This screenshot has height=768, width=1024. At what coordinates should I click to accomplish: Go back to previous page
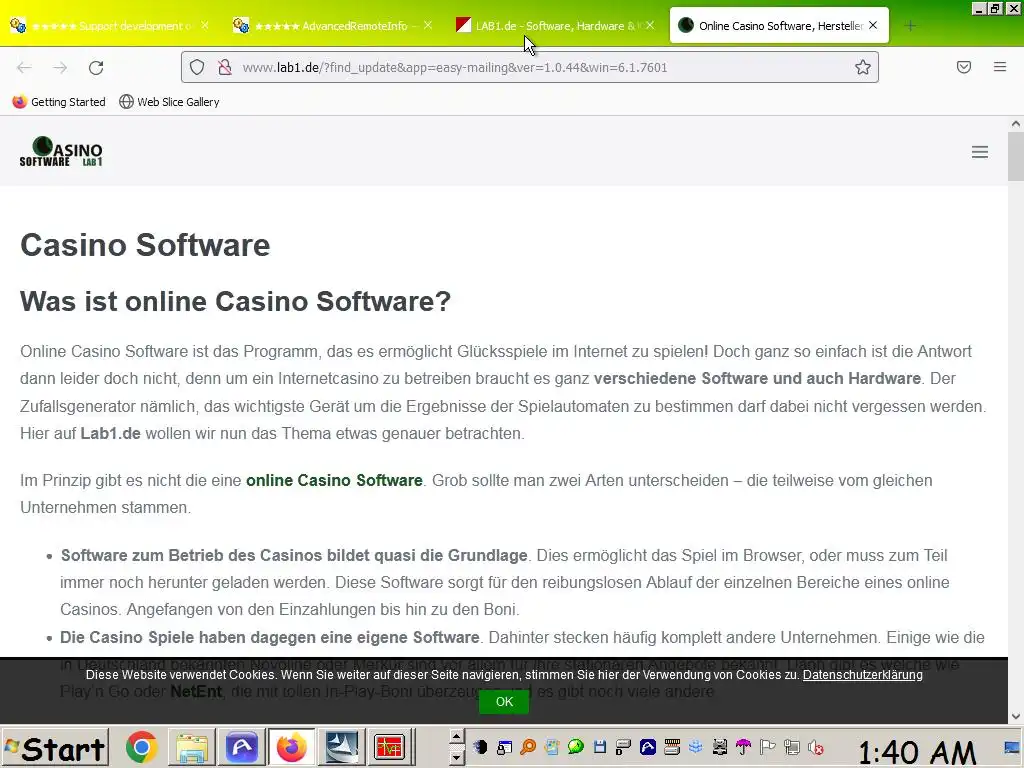coord(24,67)
